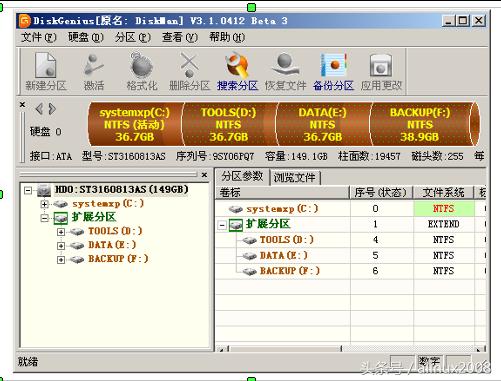
Task: Close the disk bar with its X
Action: coord(22,105)
